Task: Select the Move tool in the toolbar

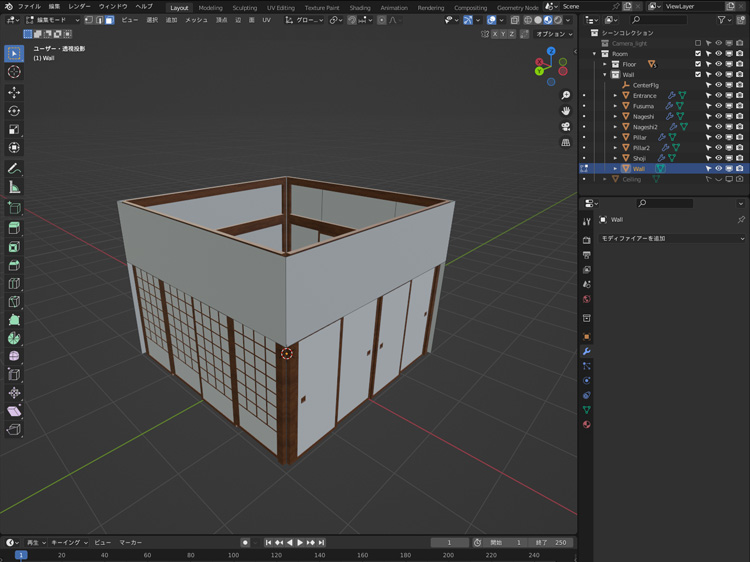Action: pyautogui.click(x=14, y=92)
